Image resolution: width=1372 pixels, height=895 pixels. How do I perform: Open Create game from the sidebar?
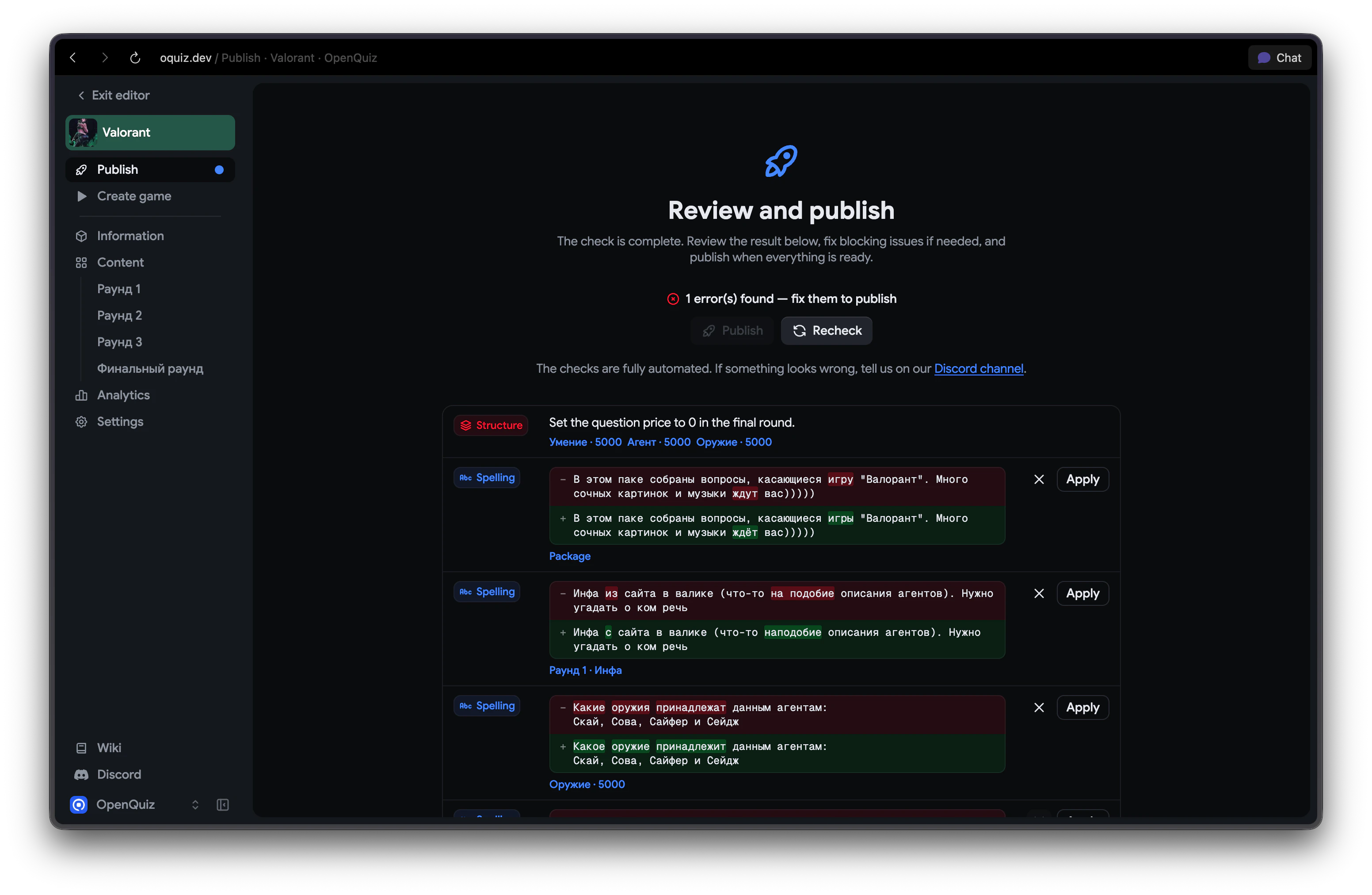click(150, 196)
